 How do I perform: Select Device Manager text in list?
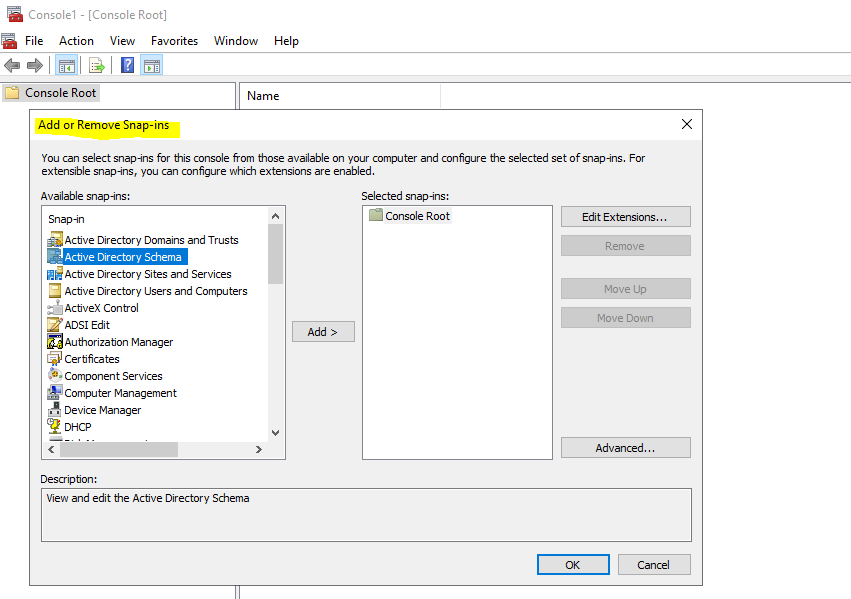[x=103, y=410]
